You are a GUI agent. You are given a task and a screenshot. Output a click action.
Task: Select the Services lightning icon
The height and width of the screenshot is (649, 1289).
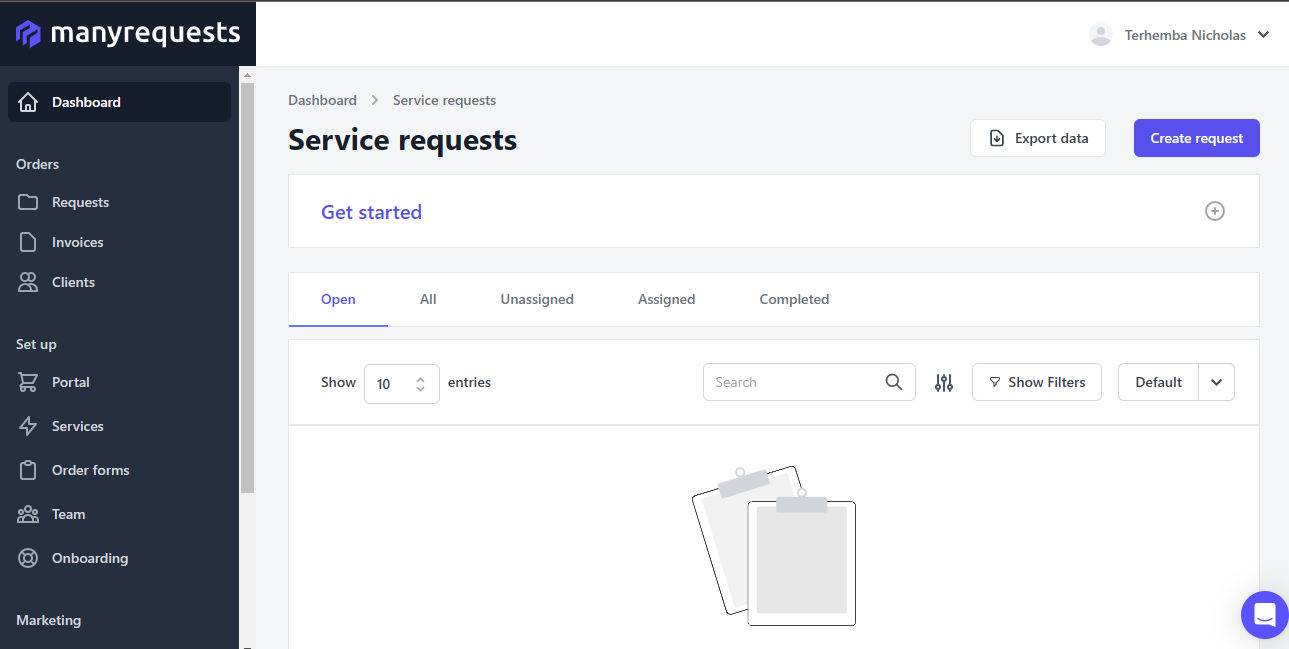(29, 425)
